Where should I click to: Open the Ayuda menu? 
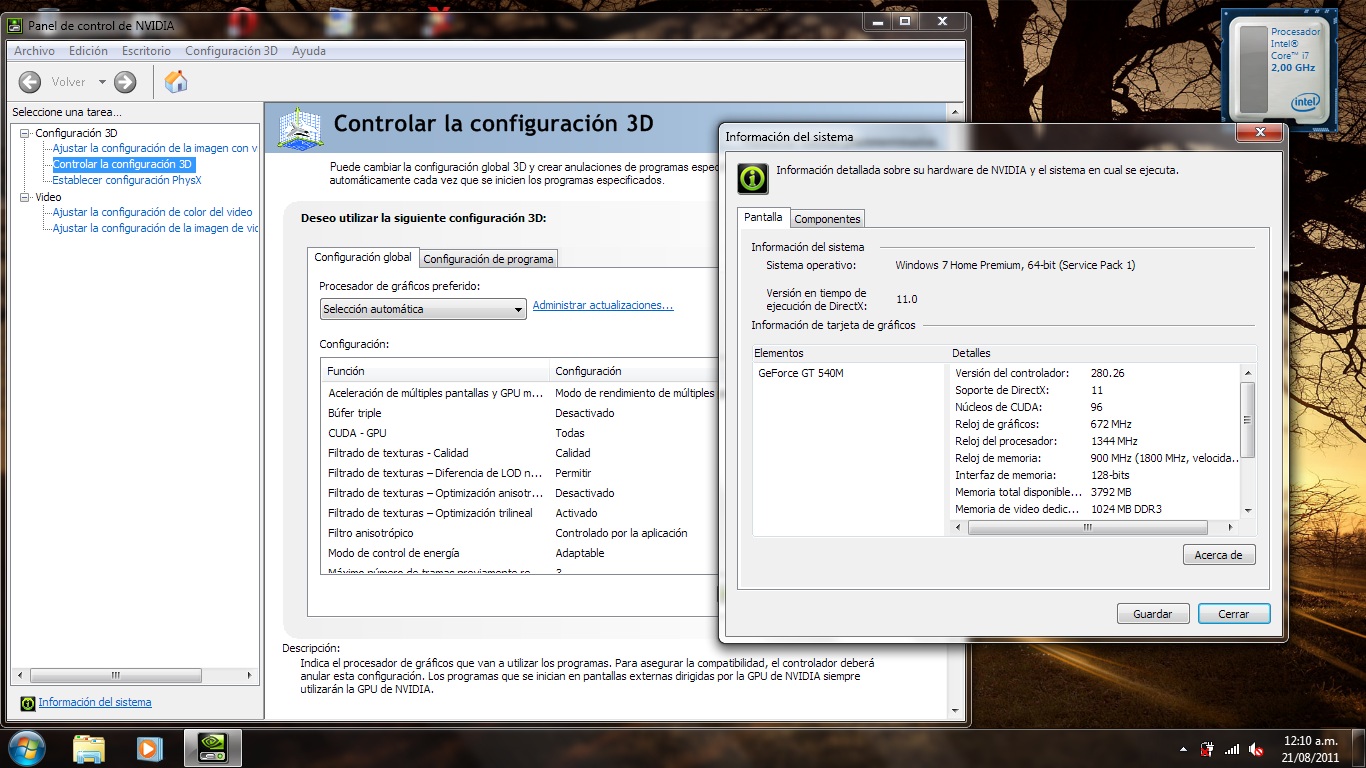pyautogui.click(x=309, y=51)
